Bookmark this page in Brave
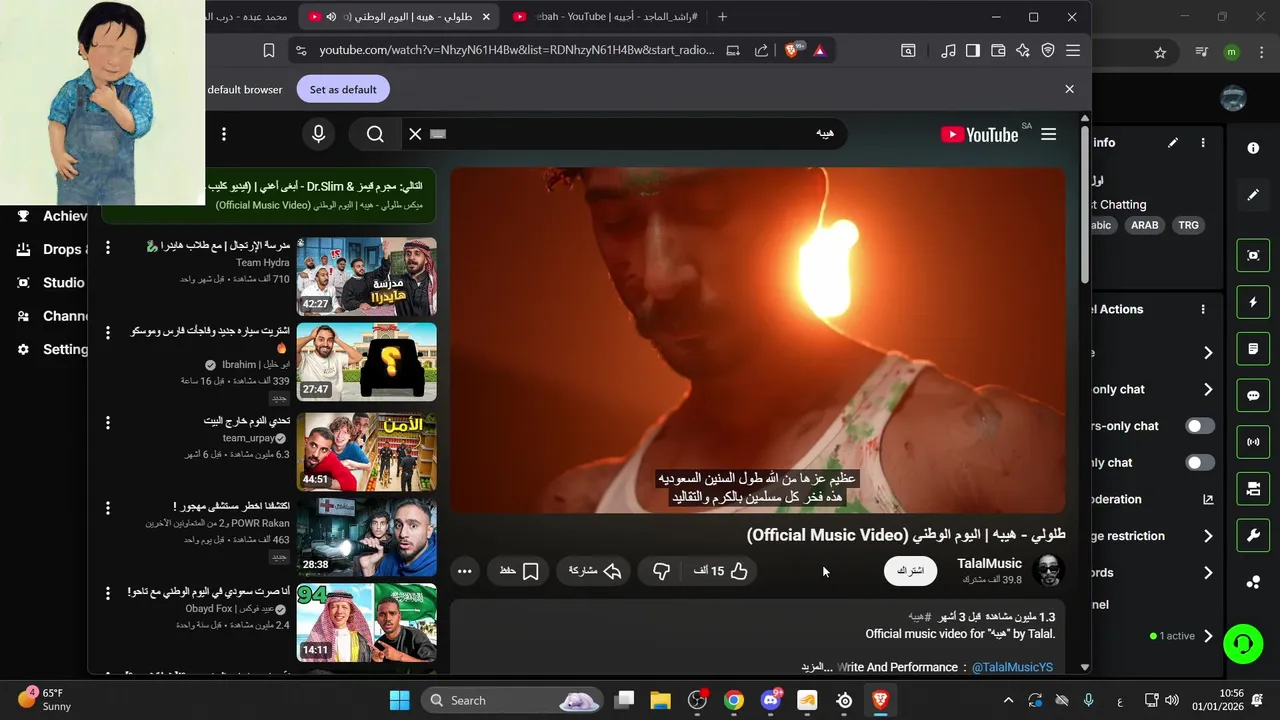 [269, 50]
